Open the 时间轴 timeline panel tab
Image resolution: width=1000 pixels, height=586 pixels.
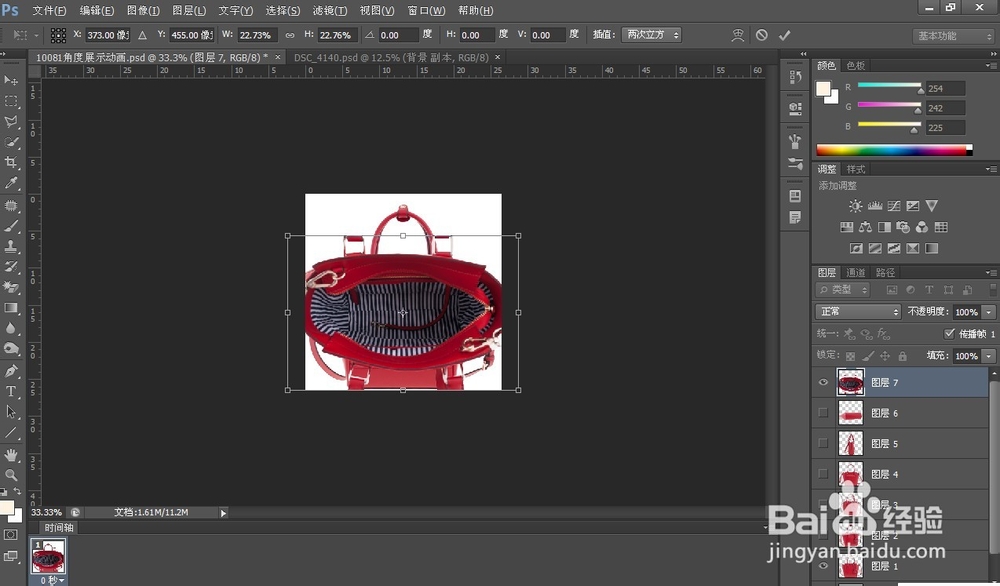[x=59, y=527]
